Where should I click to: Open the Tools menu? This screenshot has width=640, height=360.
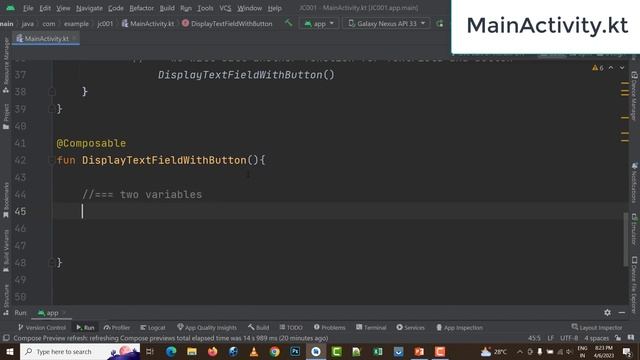205,8
